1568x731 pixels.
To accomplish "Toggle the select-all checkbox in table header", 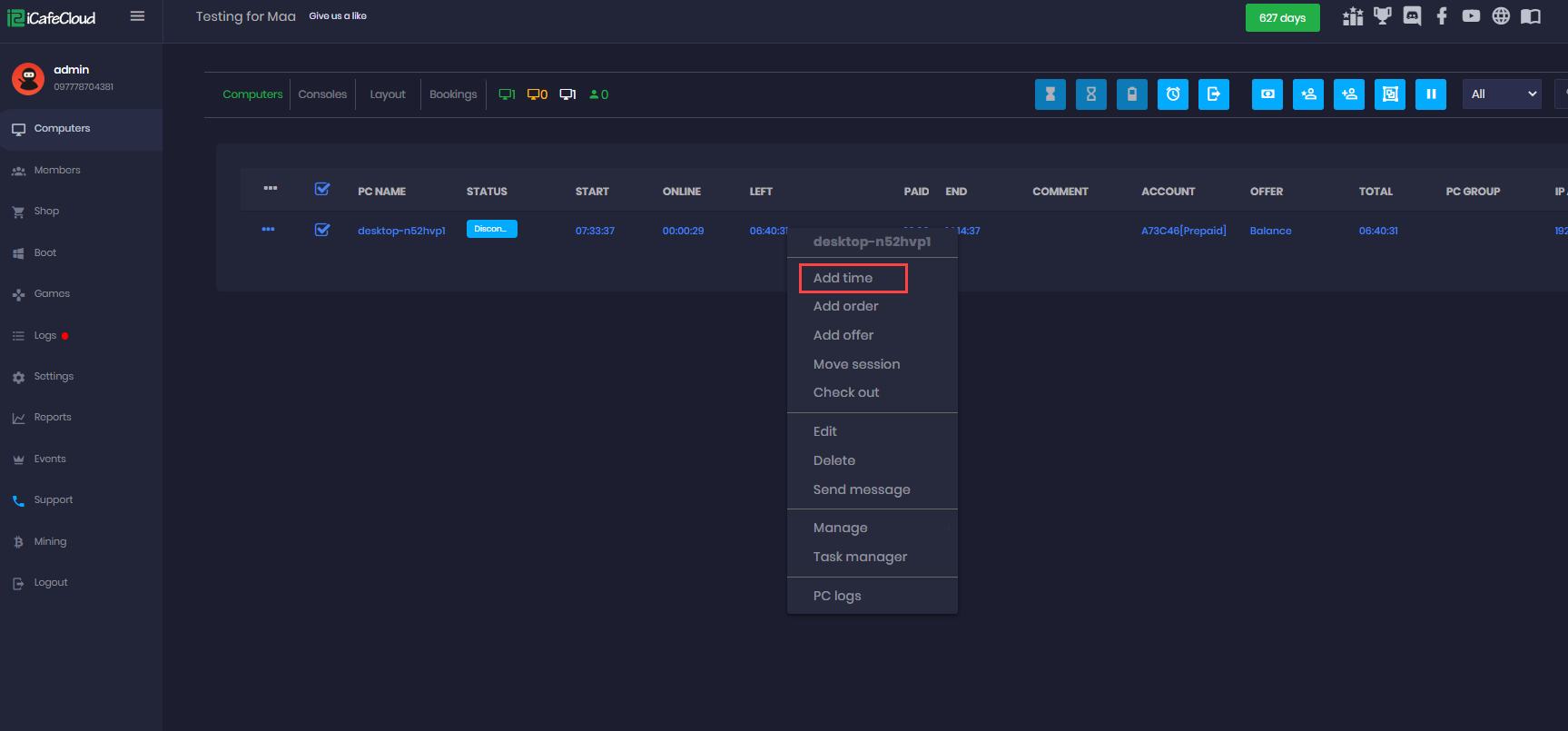I will click(x=322, y=189).
